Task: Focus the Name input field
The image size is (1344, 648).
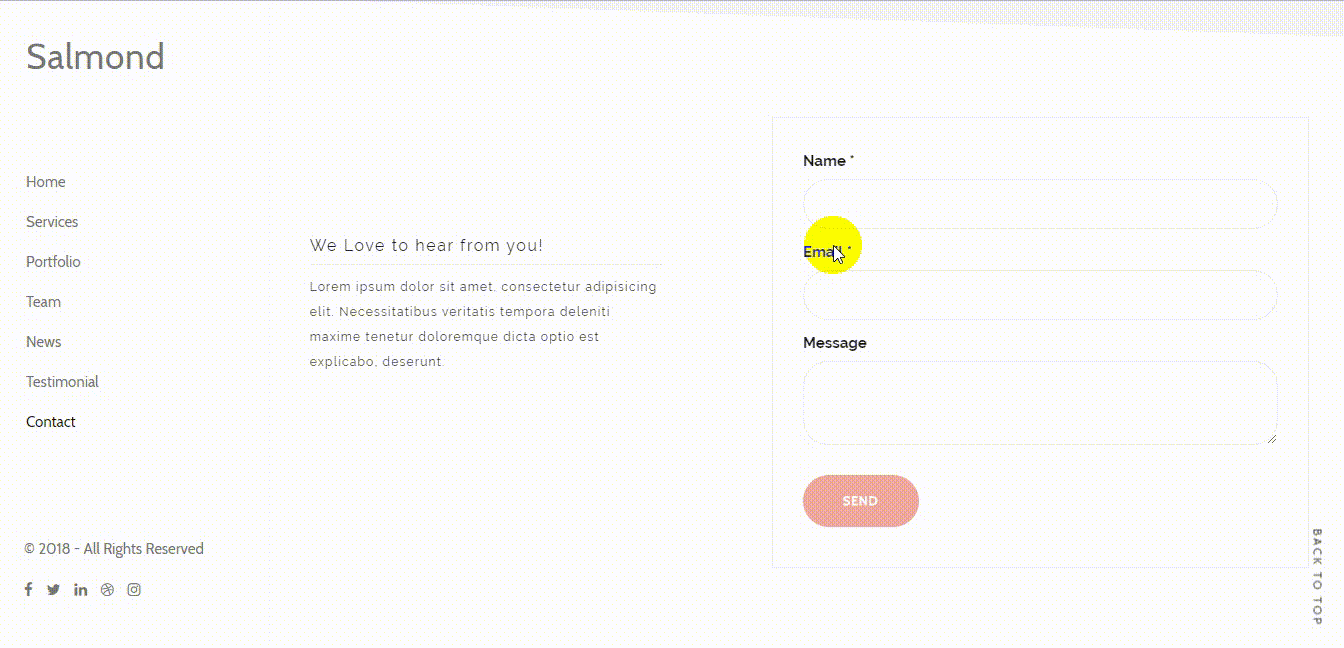Action: click(1040, 204)
